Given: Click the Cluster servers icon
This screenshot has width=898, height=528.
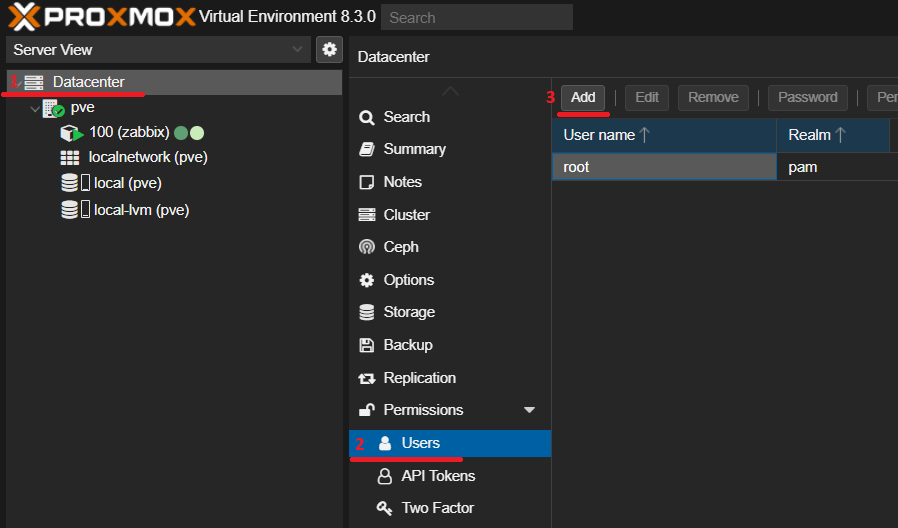Looking at the screenshot, I should click(x=367, y=215).
